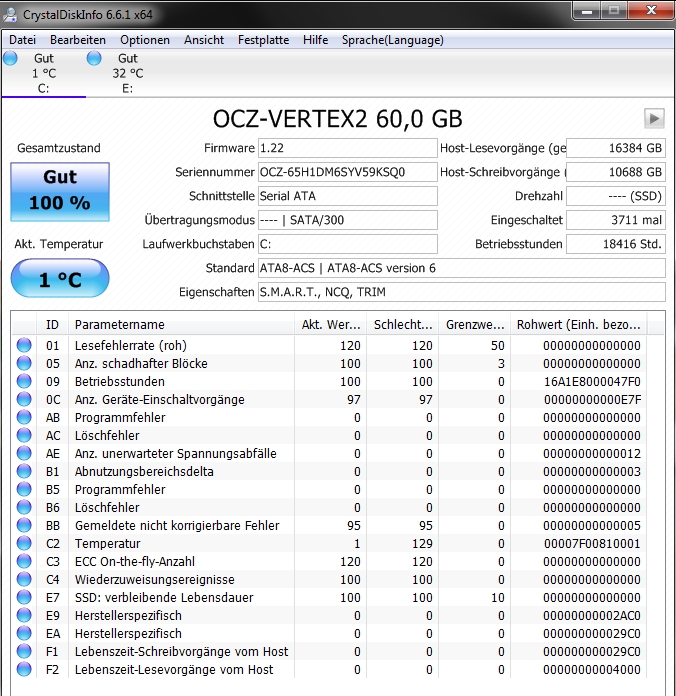
Task: Click the Laufwerkbuchstaben field C:
Action: click(348, 244)
